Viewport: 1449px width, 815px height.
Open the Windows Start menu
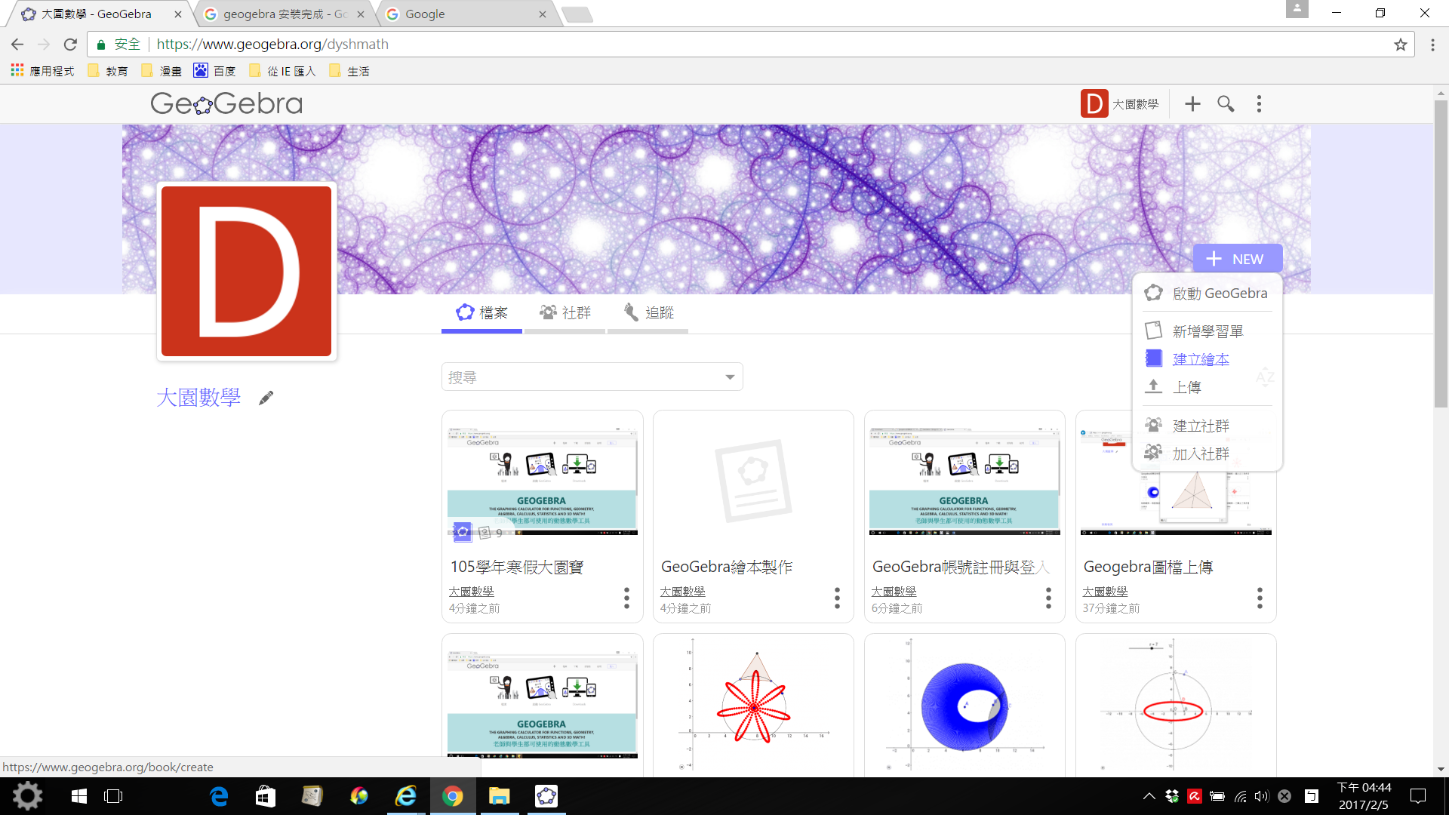[x=79, y=796]
